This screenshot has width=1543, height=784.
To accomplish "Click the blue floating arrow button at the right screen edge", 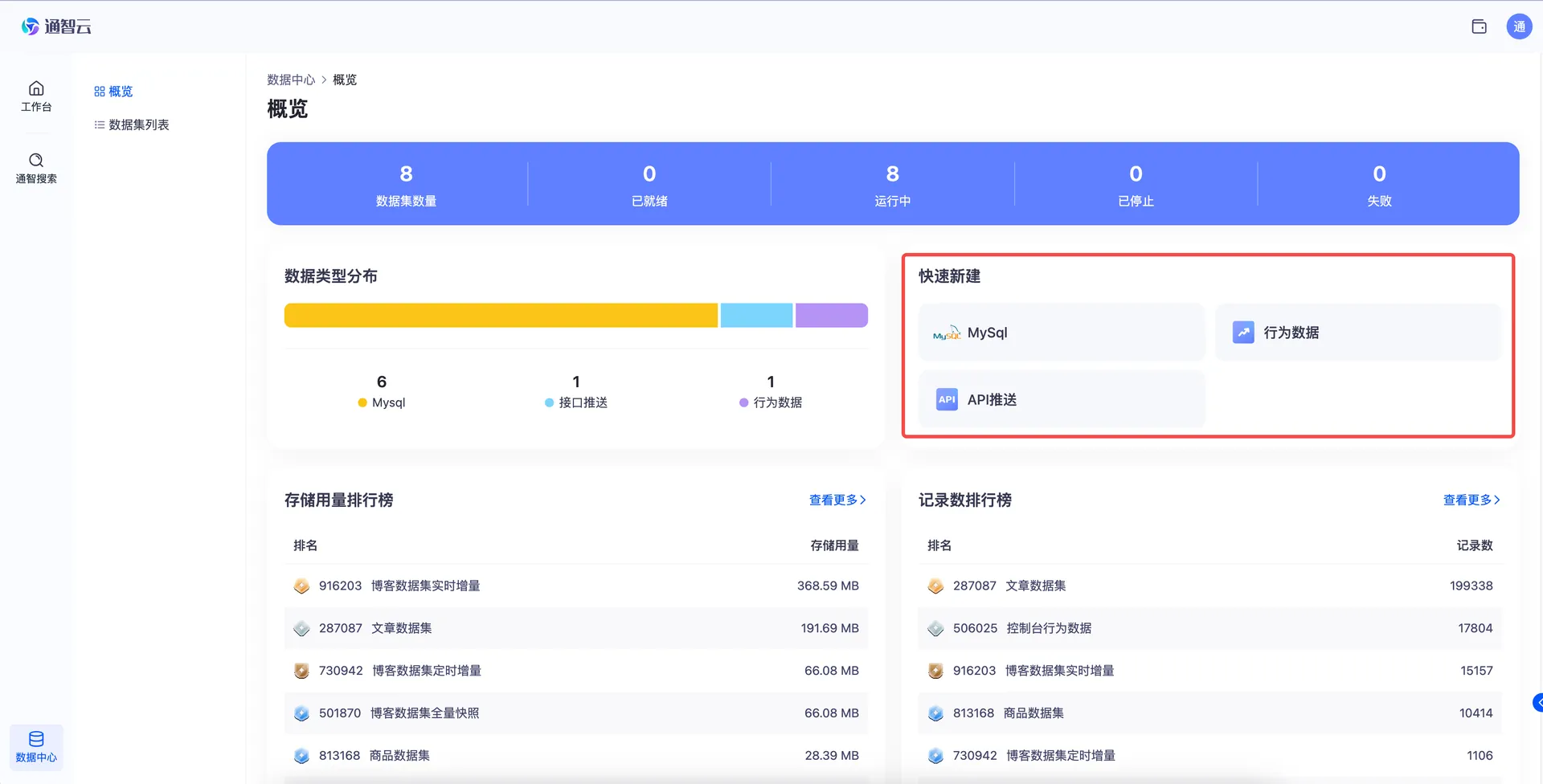I will 1537,703.
